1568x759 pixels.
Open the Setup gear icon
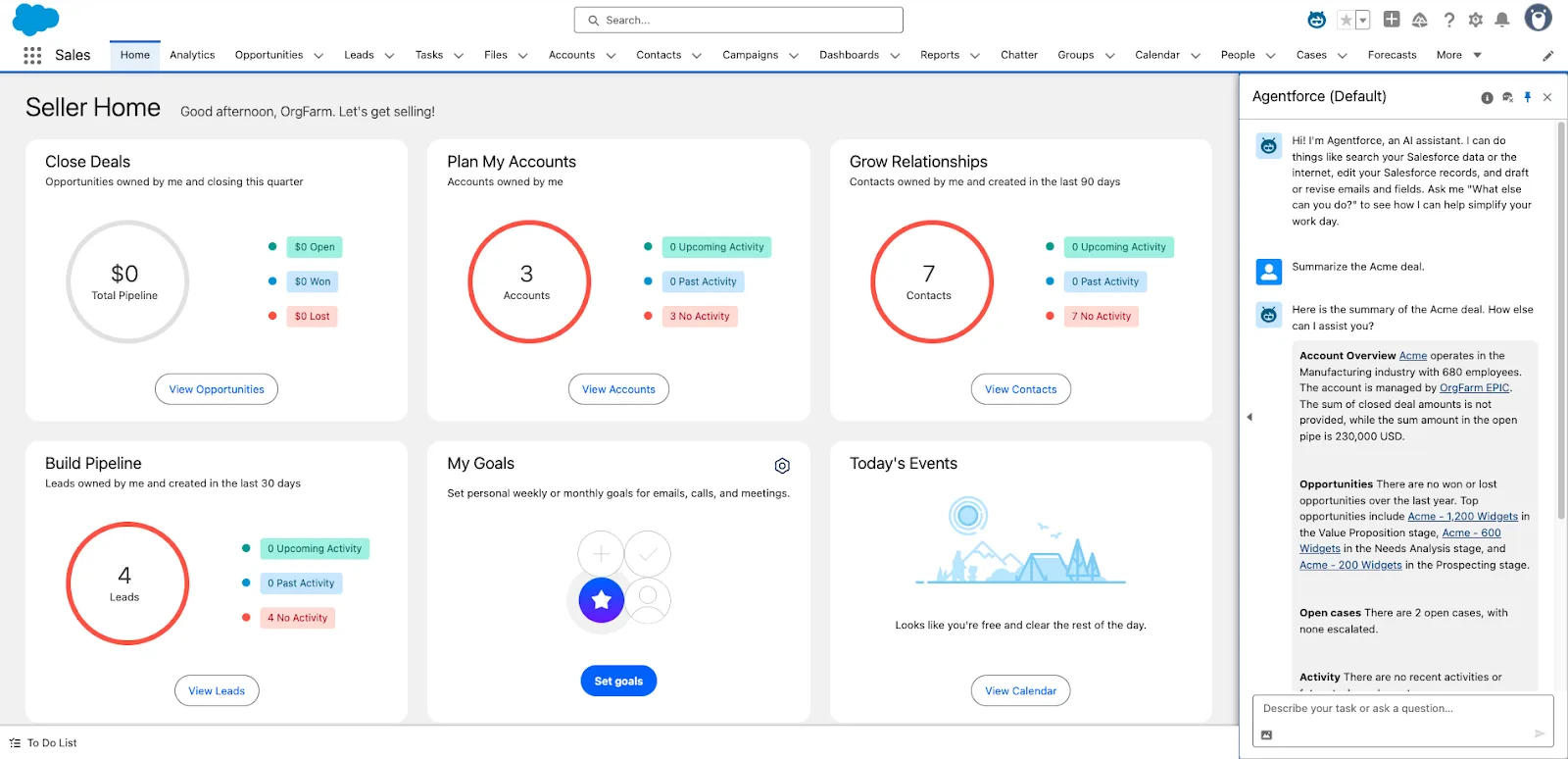click(x=1476, y=20)
